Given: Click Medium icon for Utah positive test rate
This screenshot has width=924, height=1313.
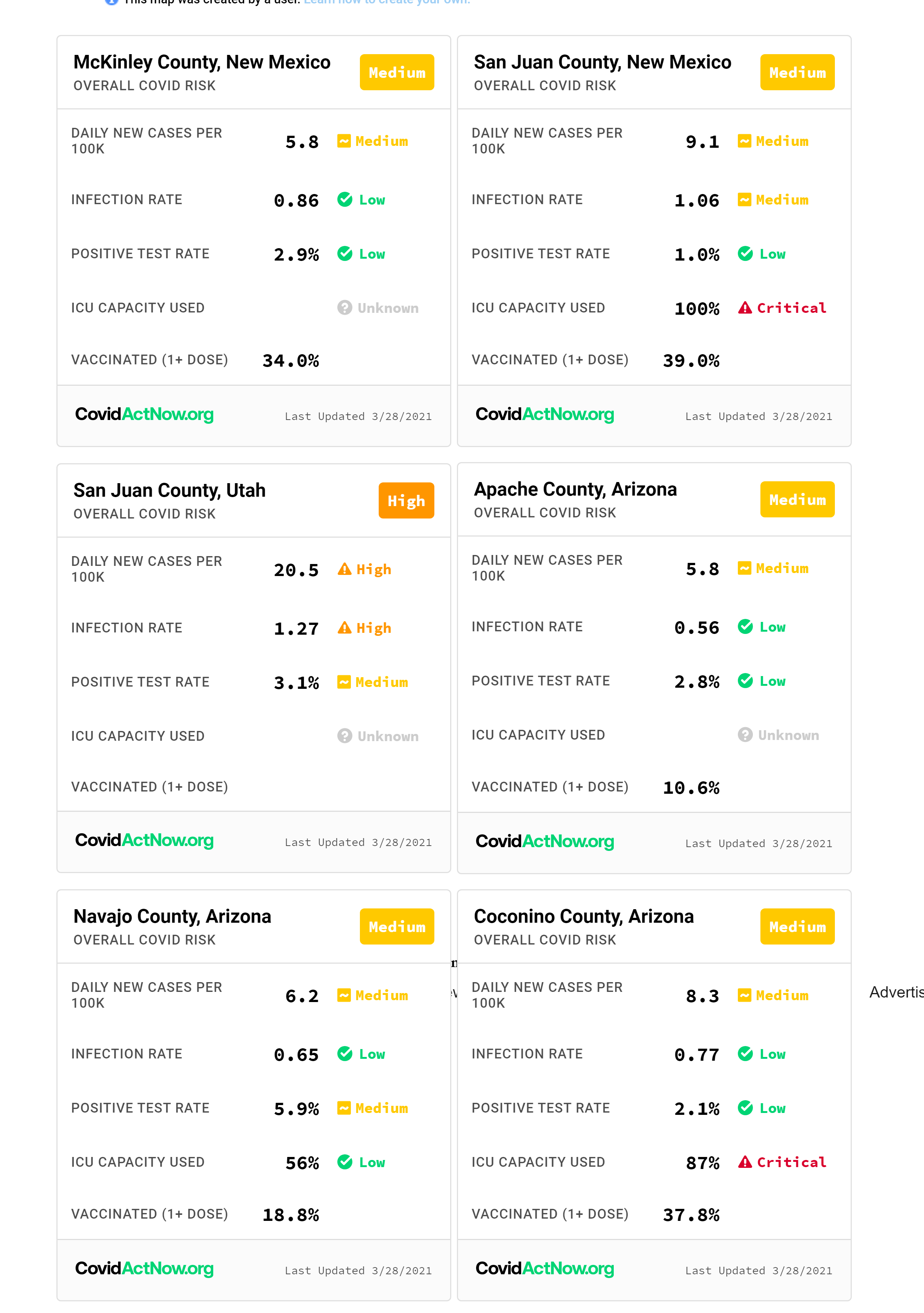Looking at the screenshot, I should [344, 682].
